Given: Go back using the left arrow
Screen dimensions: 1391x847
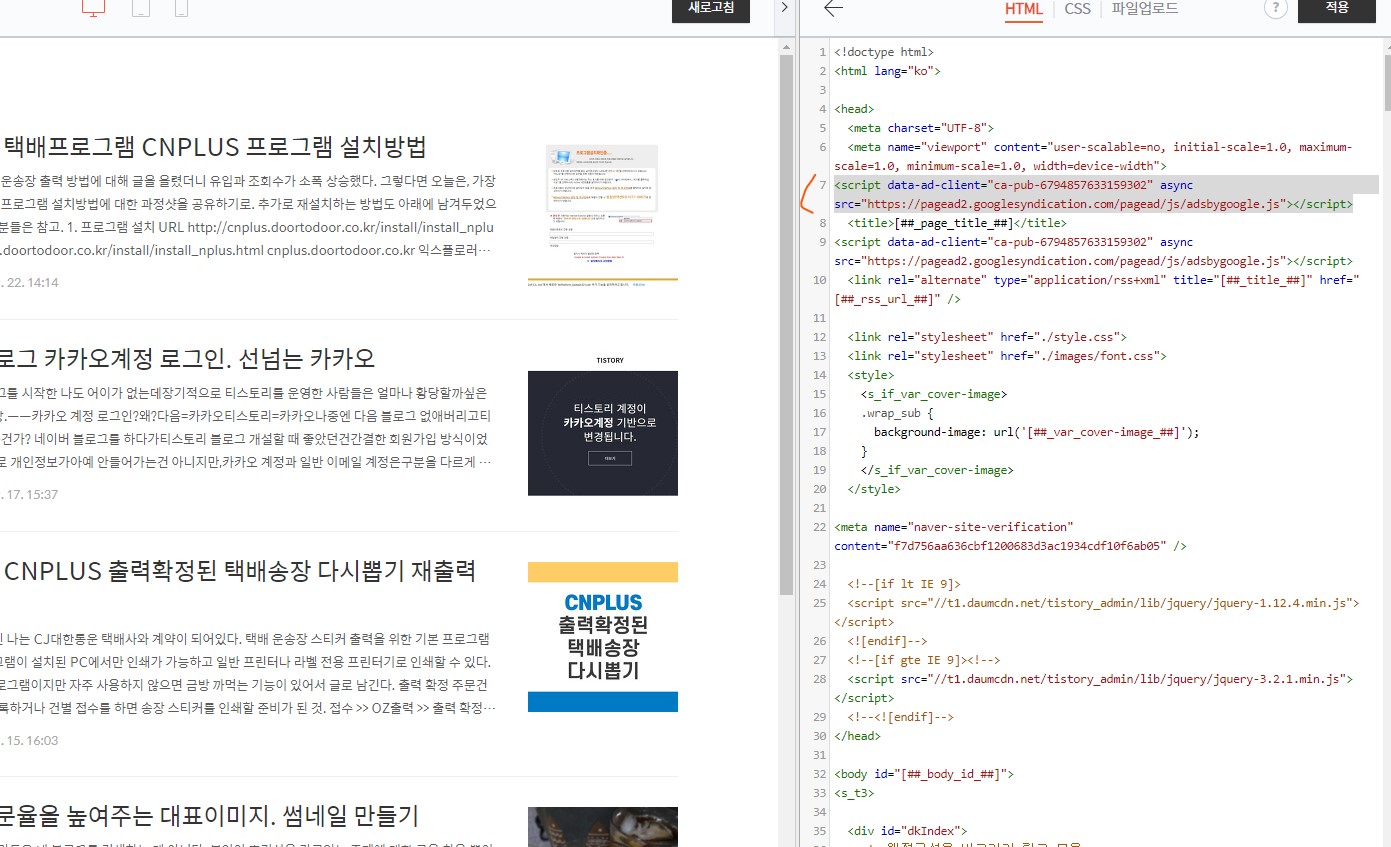Looking at the screenshot, I should click(833, 8).
